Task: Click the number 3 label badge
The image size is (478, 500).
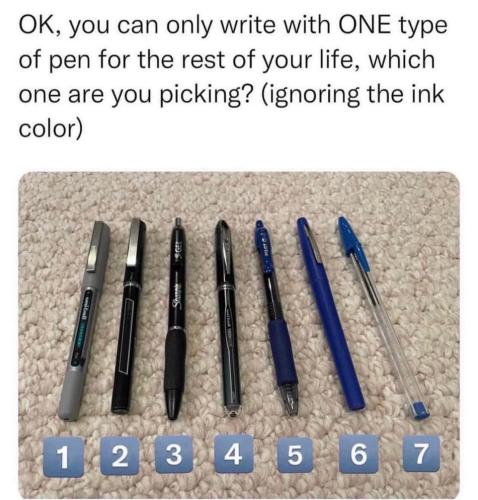Action: point(174,454)
